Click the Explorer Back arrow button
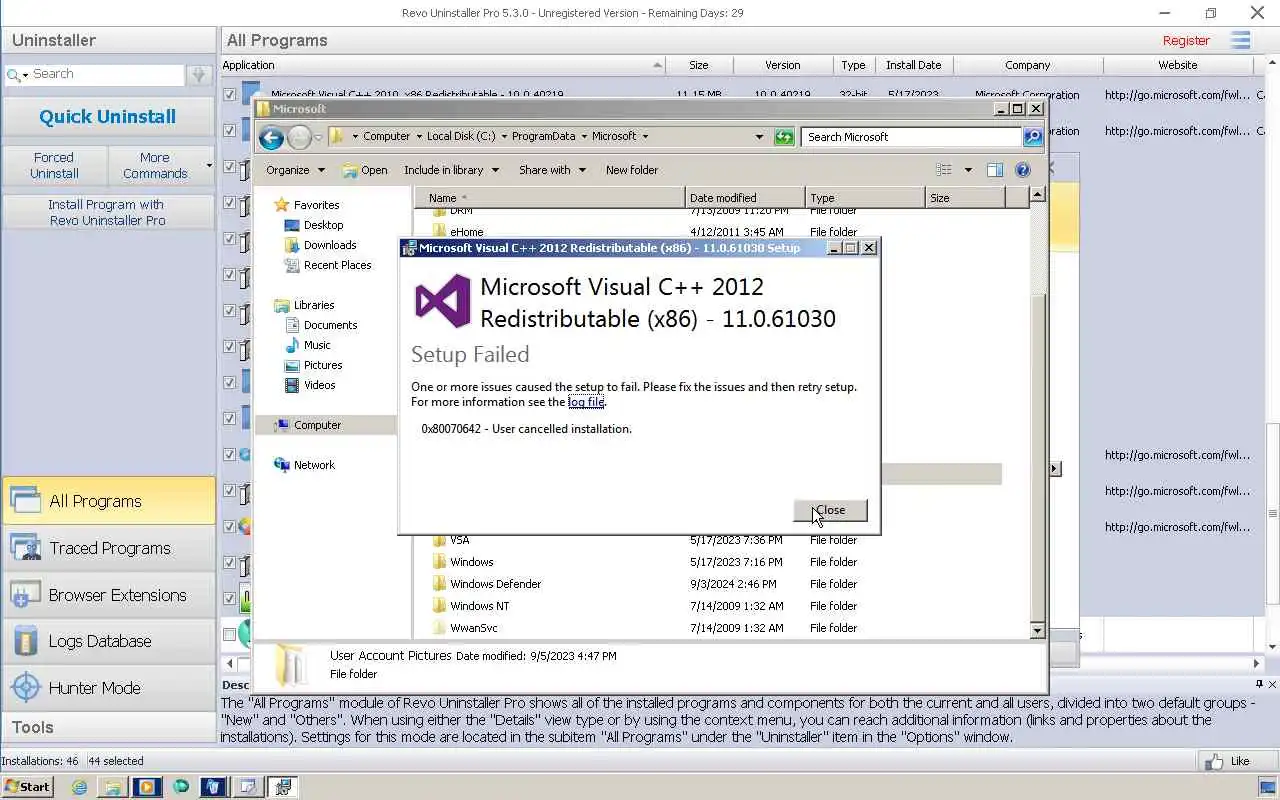This screenshot has height=800, width=1280. pos(270,137)
